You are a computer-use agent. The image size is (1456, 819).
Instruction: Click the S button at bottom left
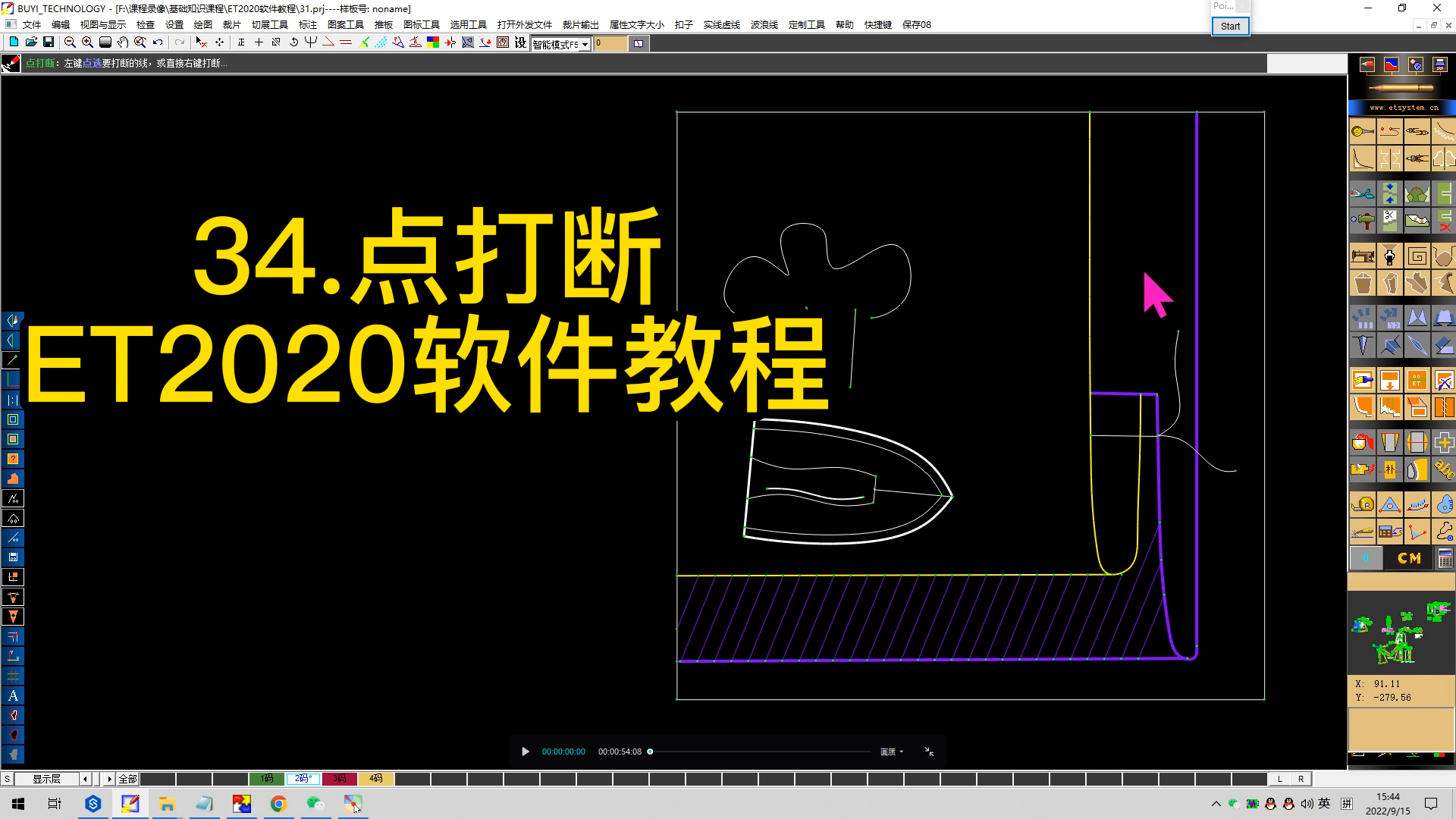pos(7,779)
